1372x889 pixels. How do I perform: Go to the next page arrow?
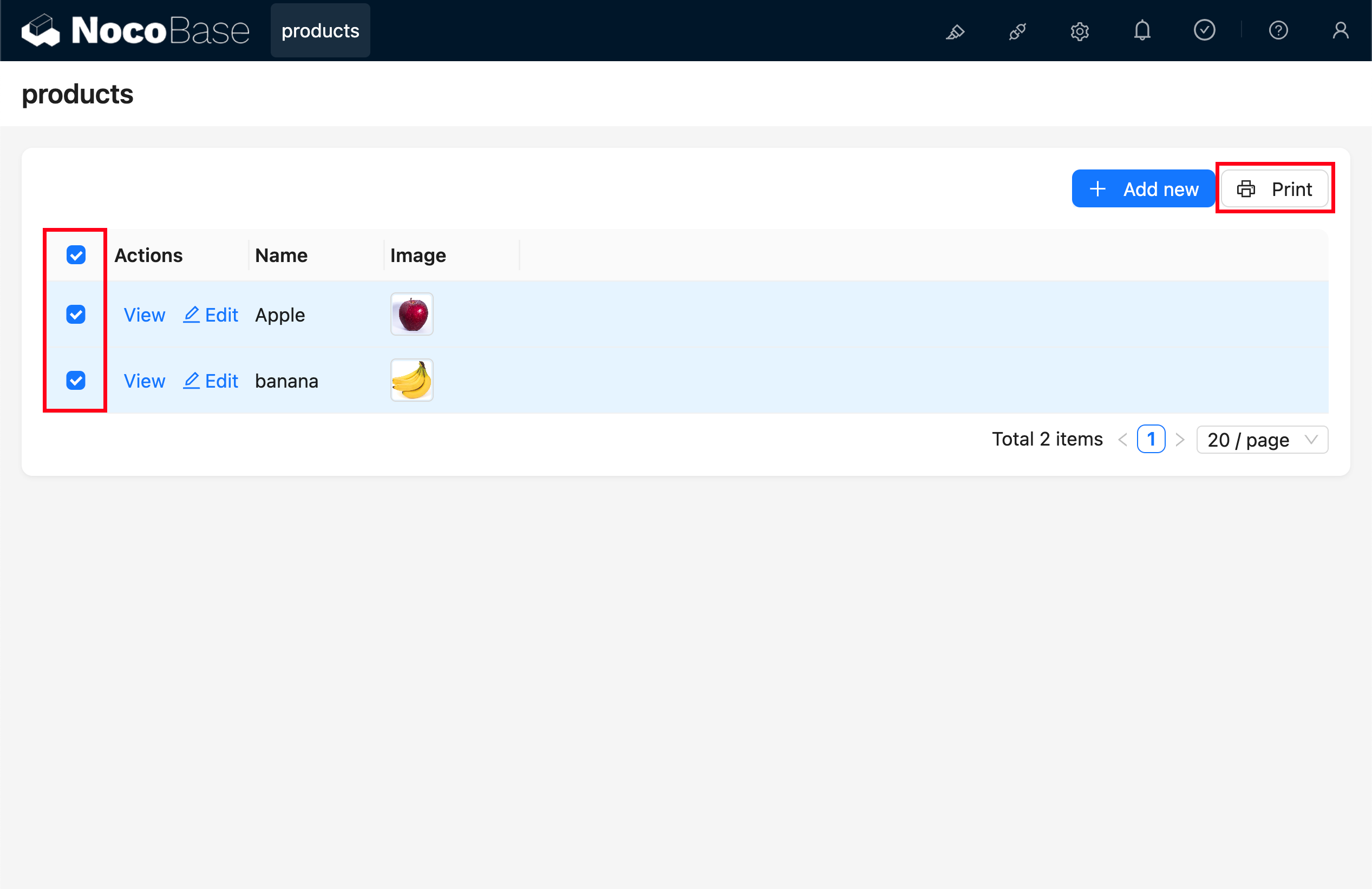click(x=1180, y=440)
